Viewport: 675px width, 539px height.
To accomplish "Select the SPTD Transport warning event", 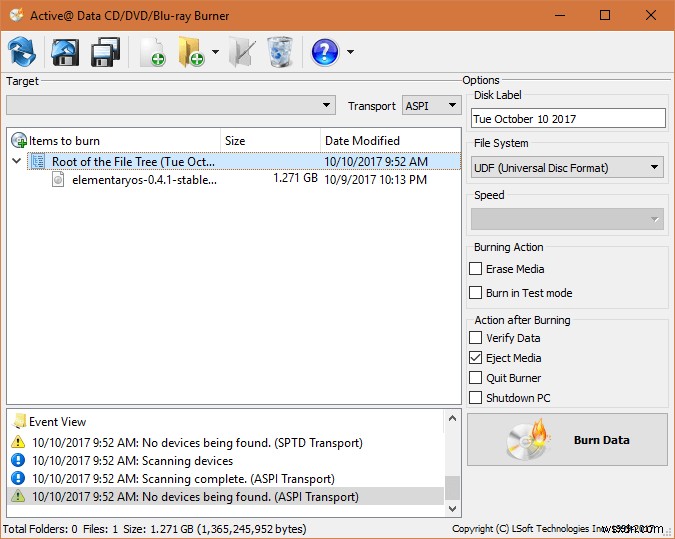I will tap(225, 443).
